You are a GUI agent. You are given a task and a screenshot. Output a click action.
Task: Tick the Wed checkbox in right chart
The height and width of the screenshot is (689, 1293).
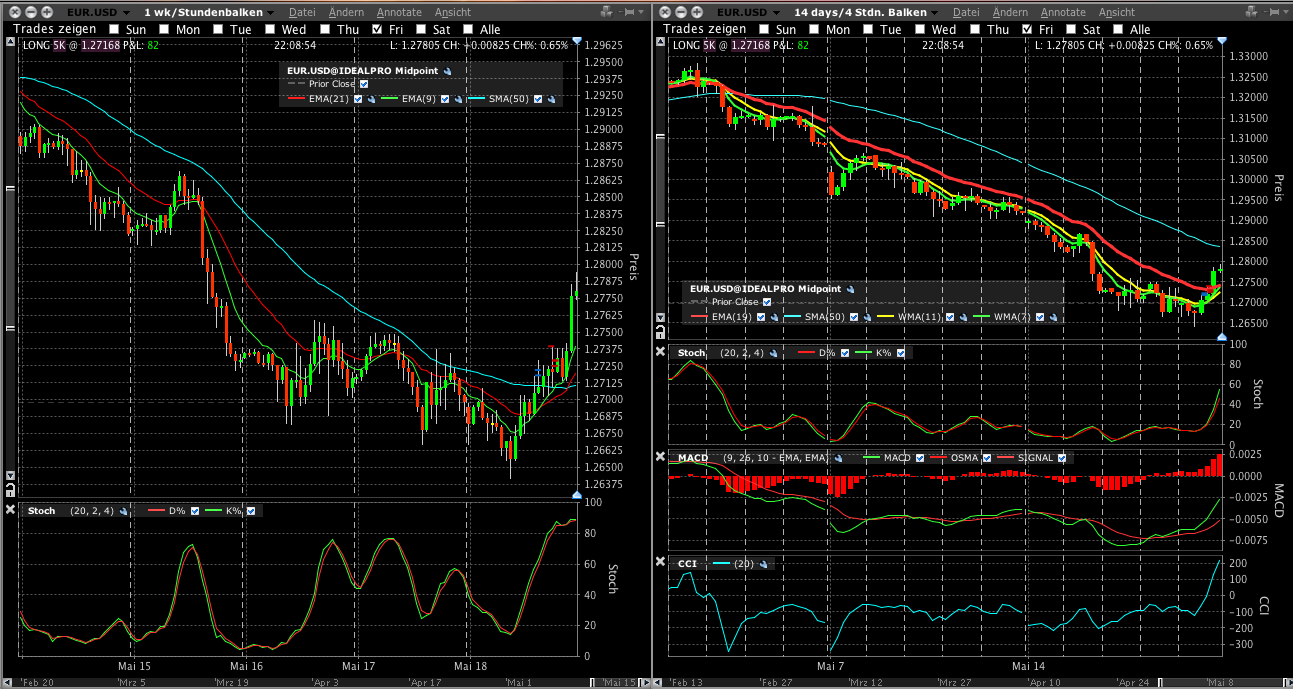coord(920,30)
